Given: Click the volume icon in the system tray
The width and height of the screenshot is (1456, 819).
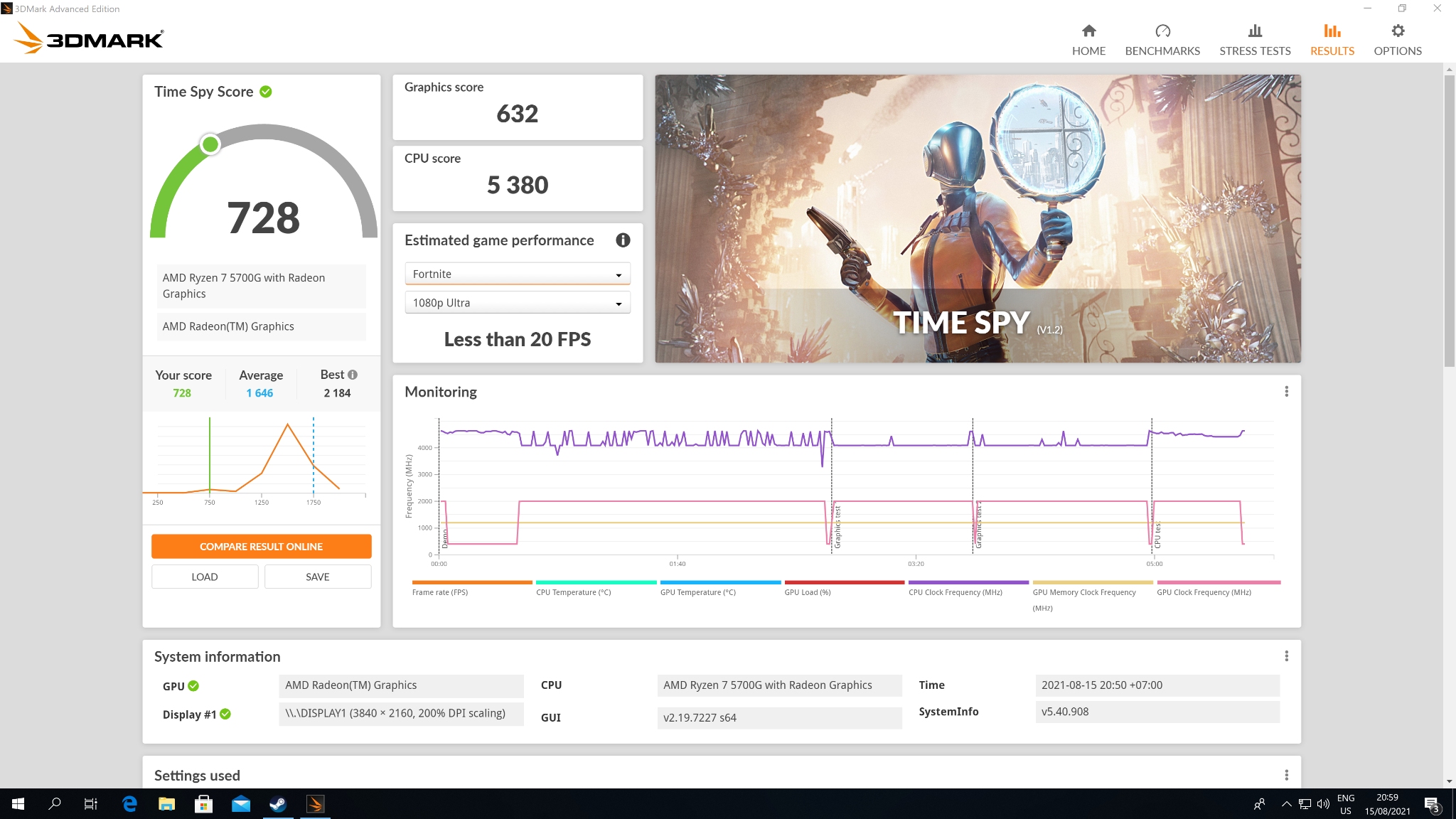Looking at the screenshot, I should pos(1323,804).
